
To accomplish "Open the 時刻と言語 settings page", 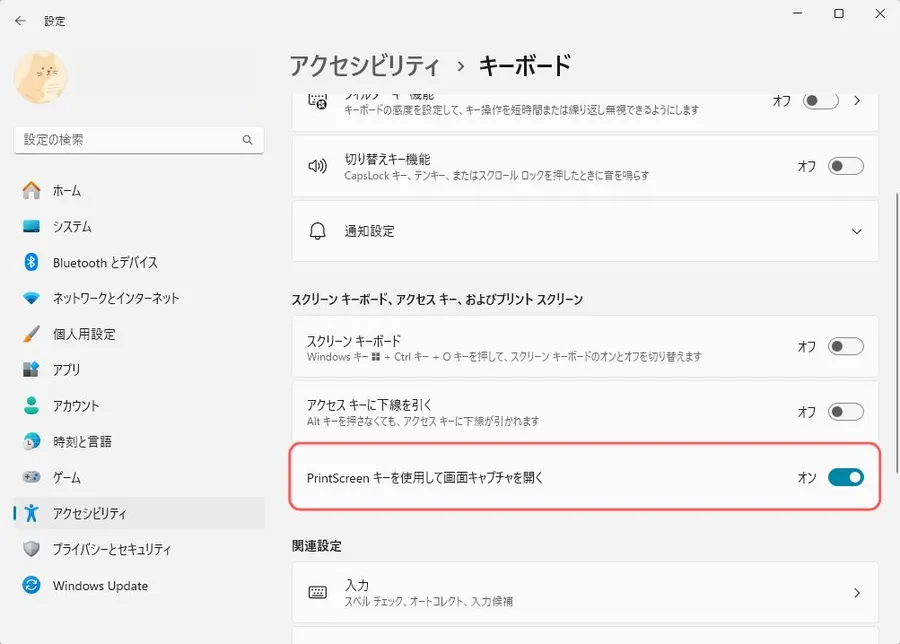I will point(82,442).
